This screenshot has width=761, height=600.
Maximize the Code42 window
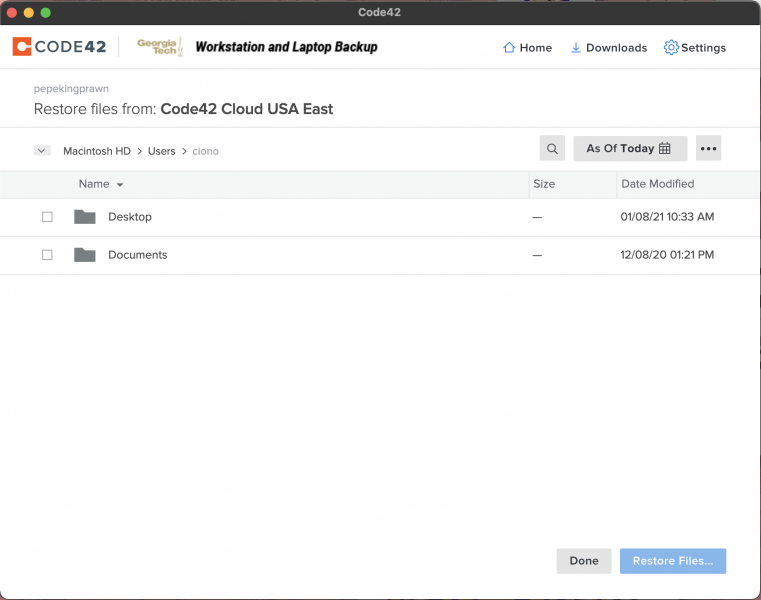46,13
